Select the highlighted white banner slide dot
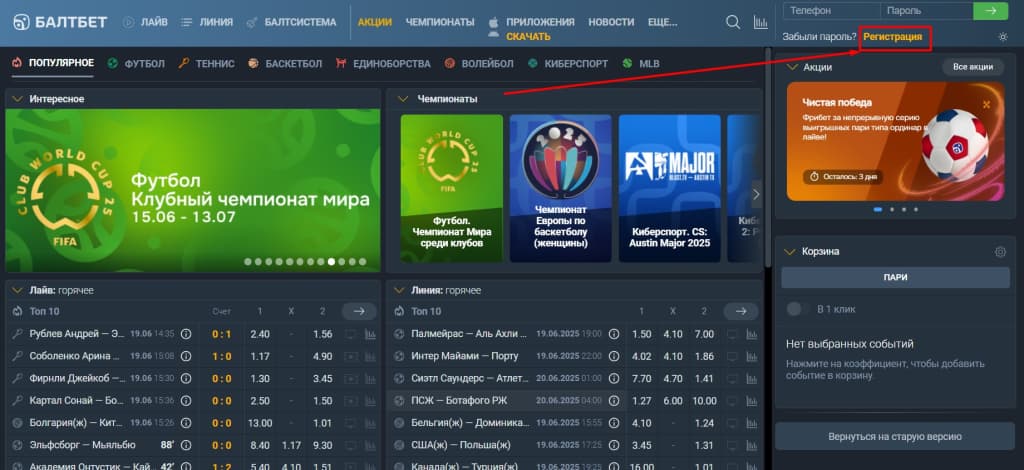1024x470 pixels. (x=332, y=262)
